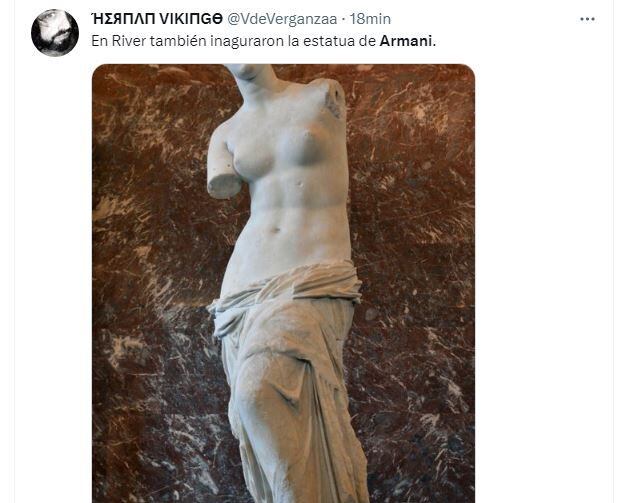Open the tweet via the 18min timestamp
The height and width of the screenshot is (503, 628).
pos(370,19)
